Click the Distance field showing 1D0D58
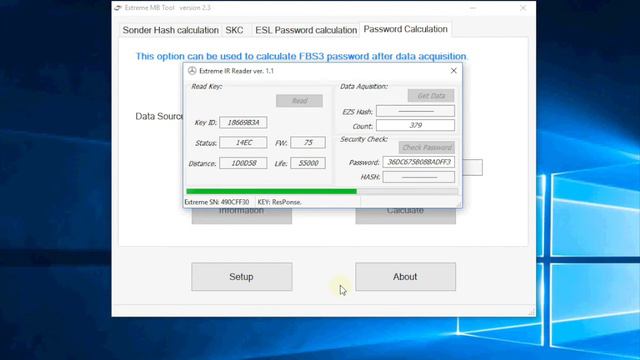Viewport: 640px width, 360px height. point(243,163)
